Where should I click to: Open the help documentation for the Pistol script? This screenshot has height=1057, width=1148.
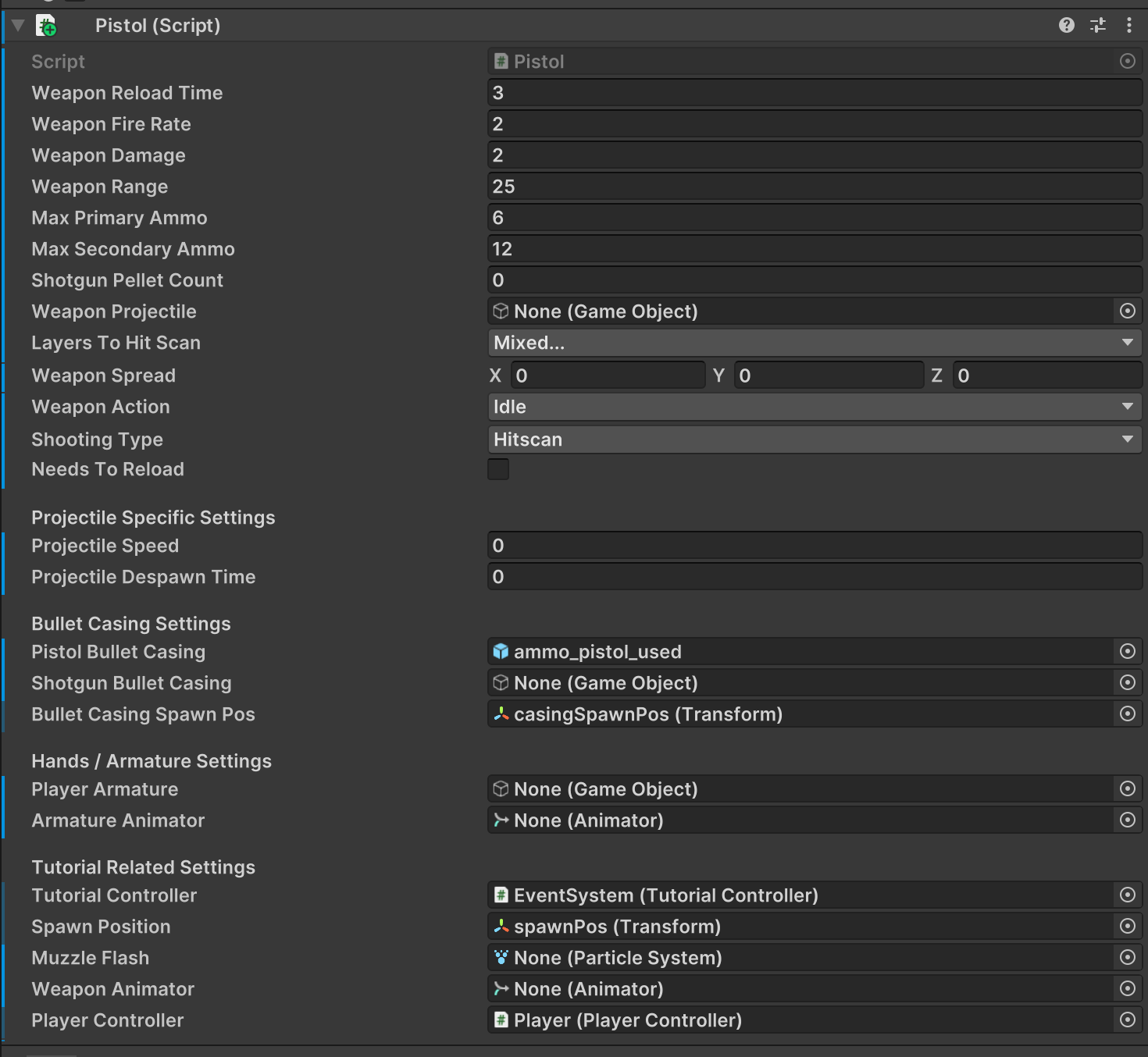pos(1066,25)
